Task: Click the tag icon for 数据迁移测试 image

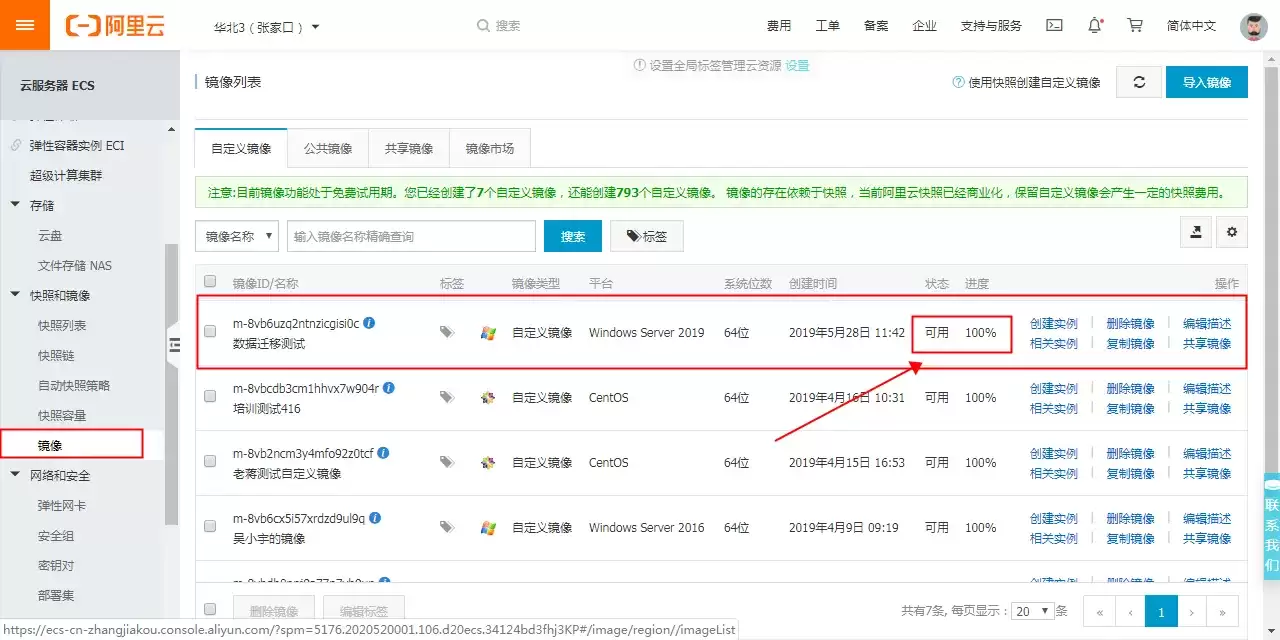Action: point(447,332)
